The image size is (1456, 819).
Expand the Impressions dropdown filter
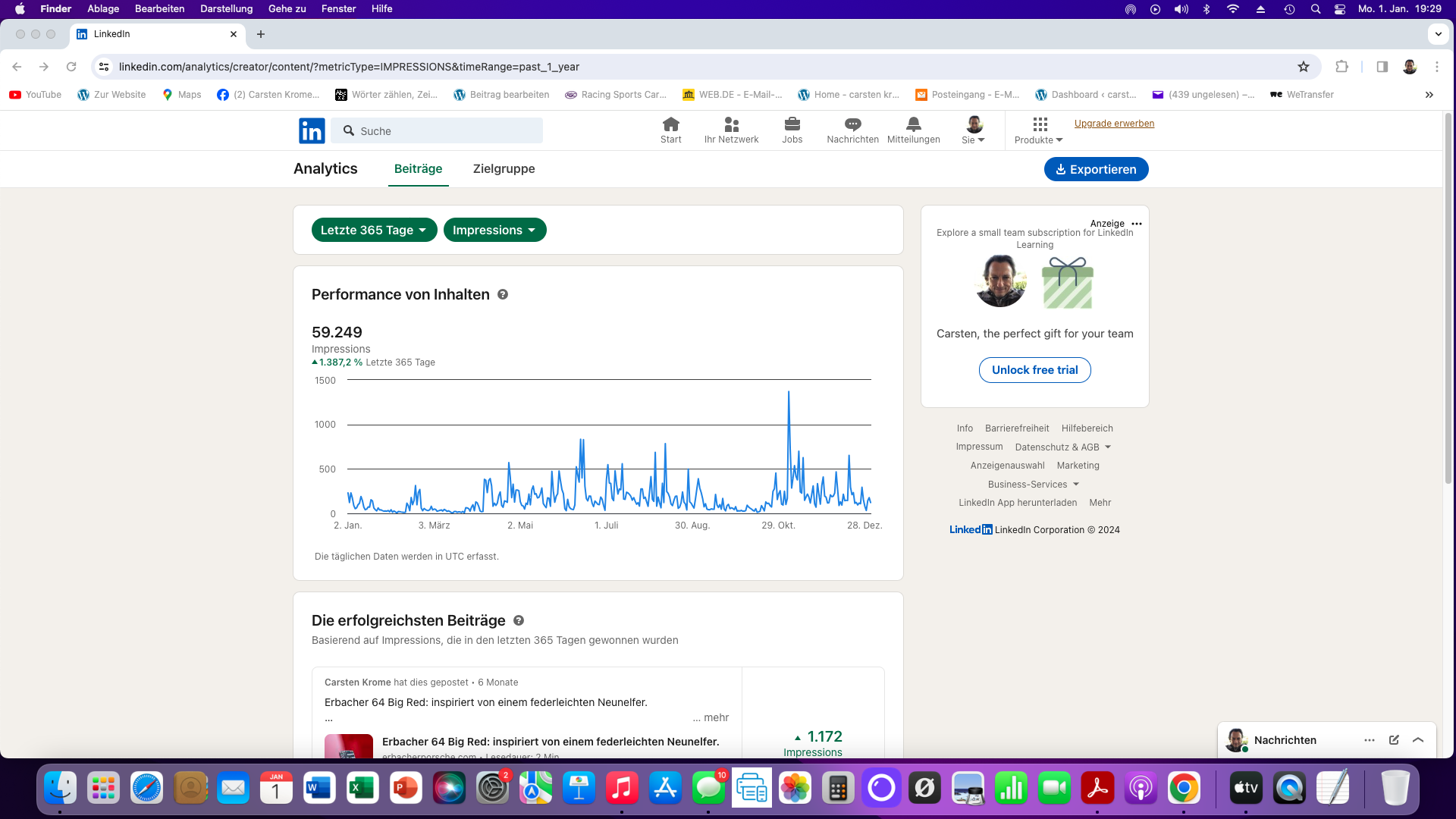[494, 230]
